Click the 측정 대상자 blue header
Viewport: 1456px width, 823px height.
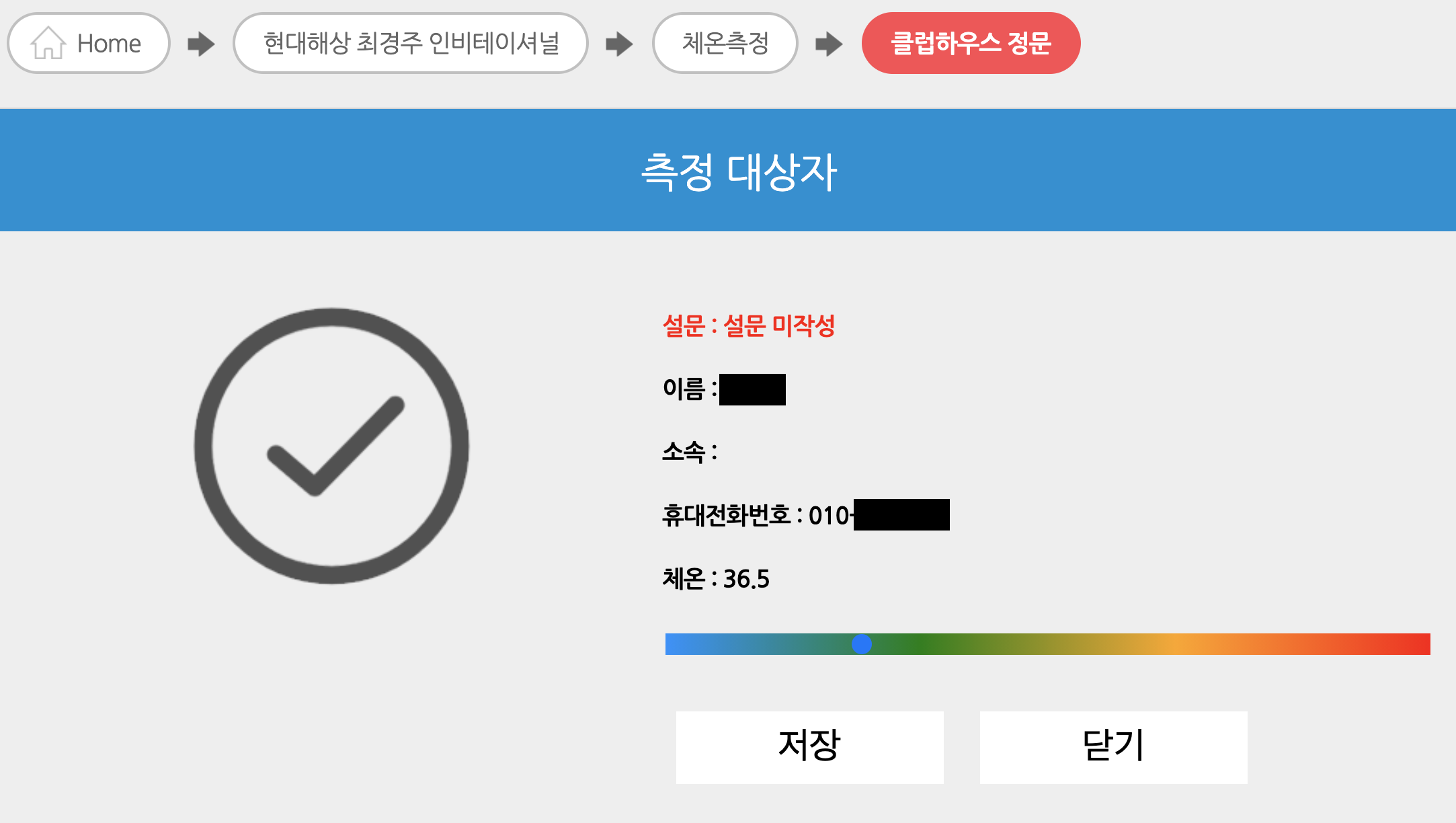[x=738, y=171]
